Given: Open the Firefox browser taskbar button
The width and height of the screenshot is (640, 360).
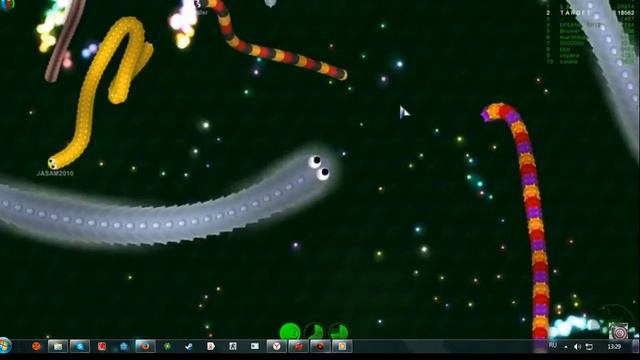Looking at the screenshot, I should 145,346.
